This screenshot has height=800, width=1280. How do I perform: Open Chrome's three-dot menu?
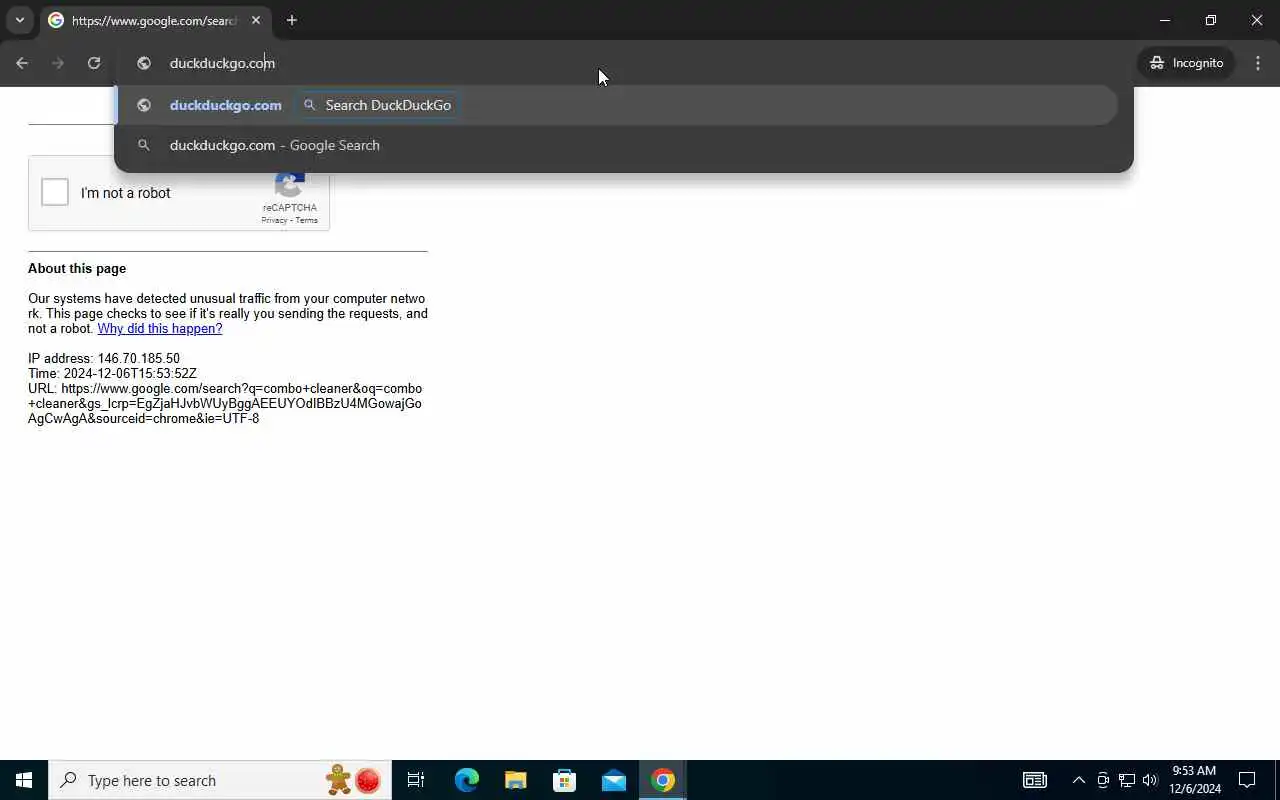pyautogui.click(x=1258, y=63)
